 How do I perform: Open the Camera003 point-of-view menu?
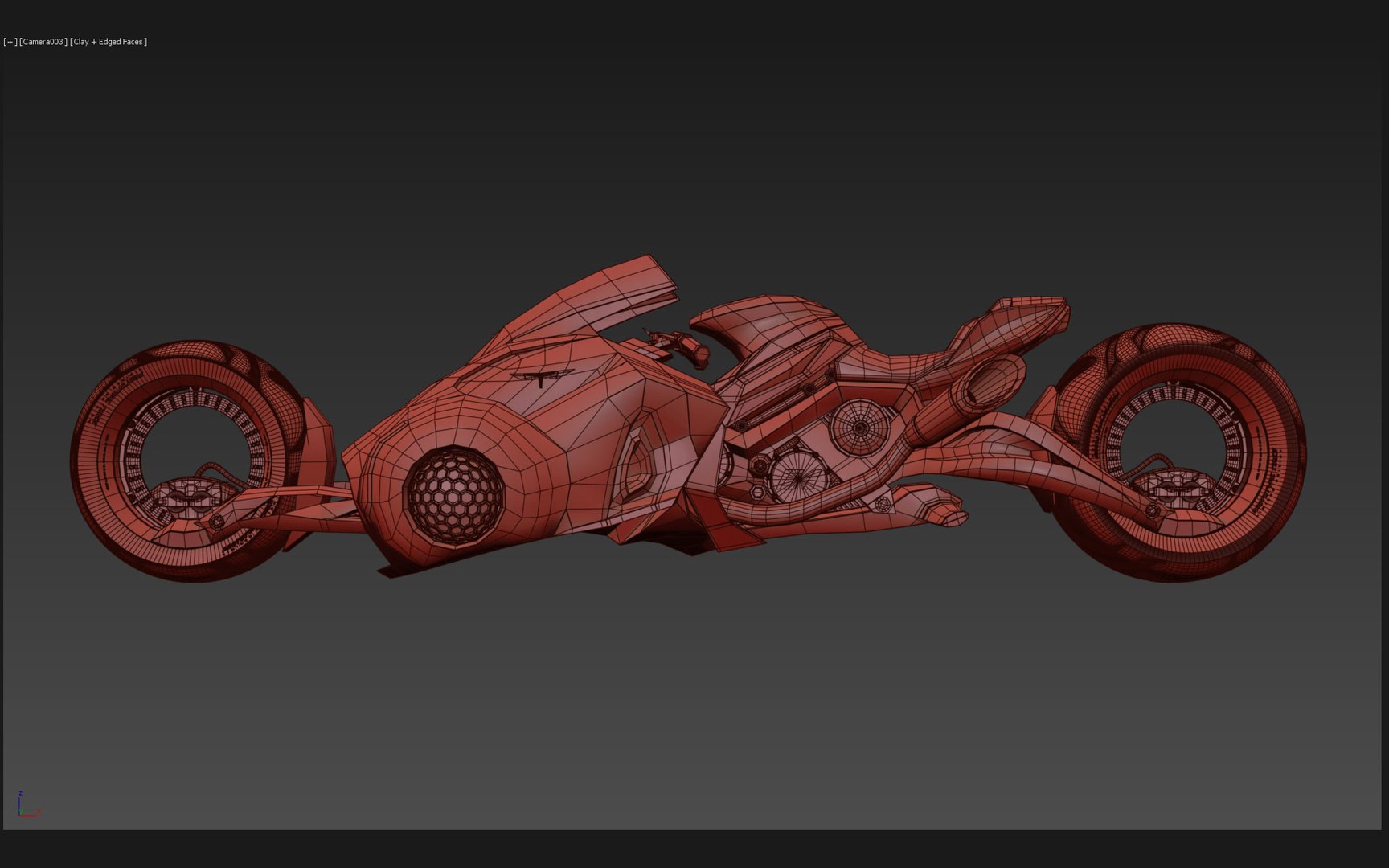click(x=43, y=42)
